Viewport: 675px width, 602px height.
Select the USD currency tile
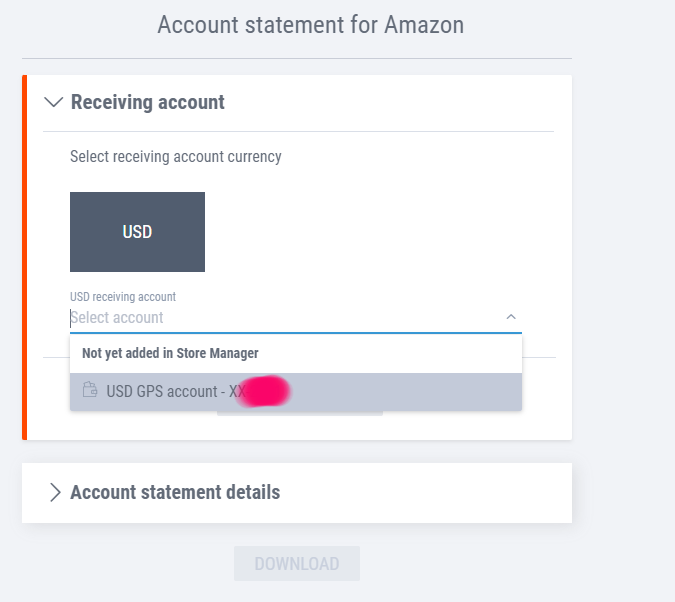click(137, 232)
